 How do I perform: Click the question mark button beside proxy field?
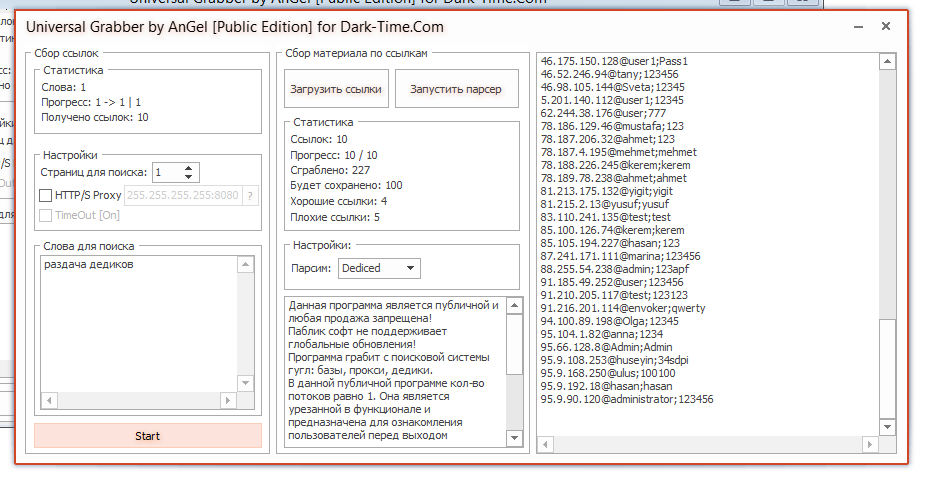click(250, 195)
